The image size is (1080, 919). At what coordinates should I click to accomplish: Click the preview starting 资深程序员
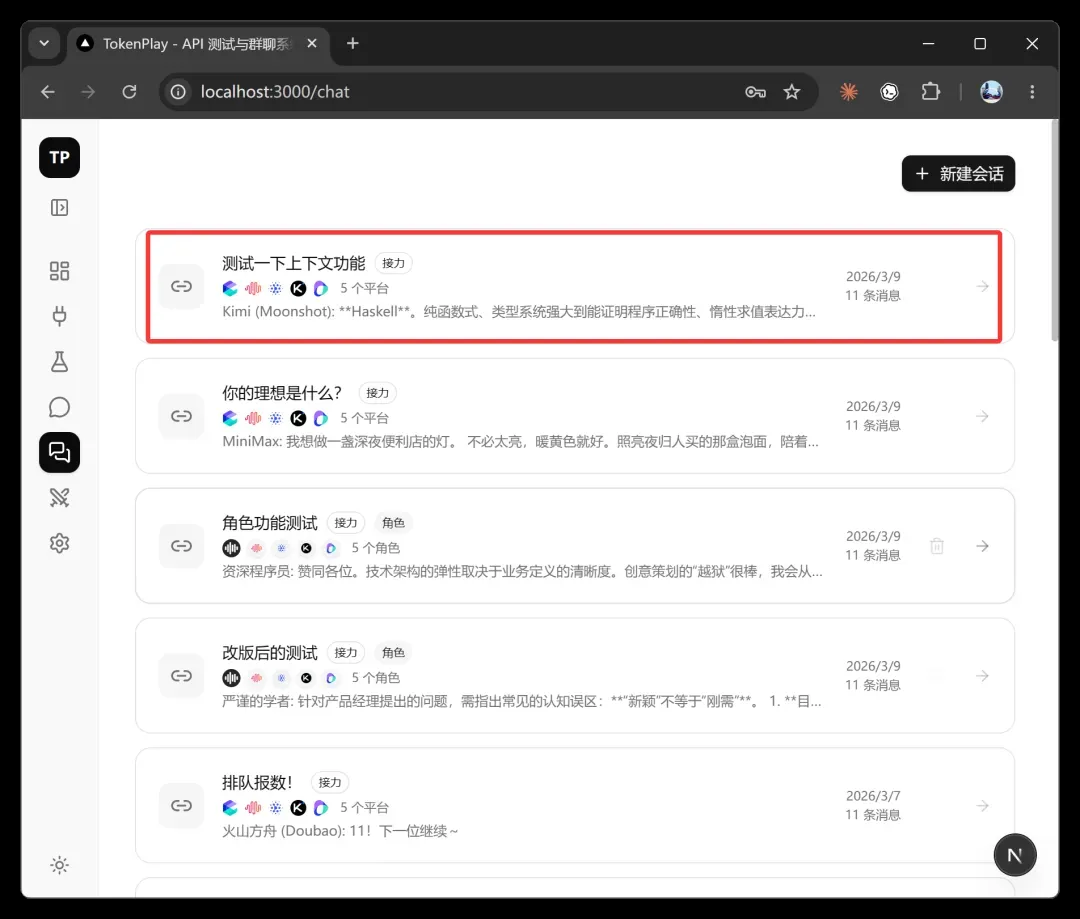click(x=522, y=571)
